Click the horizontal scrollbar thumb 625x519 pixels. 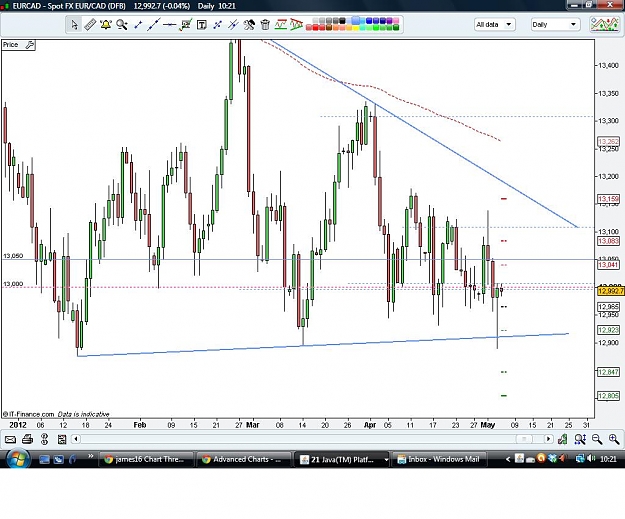coord(524,439)
